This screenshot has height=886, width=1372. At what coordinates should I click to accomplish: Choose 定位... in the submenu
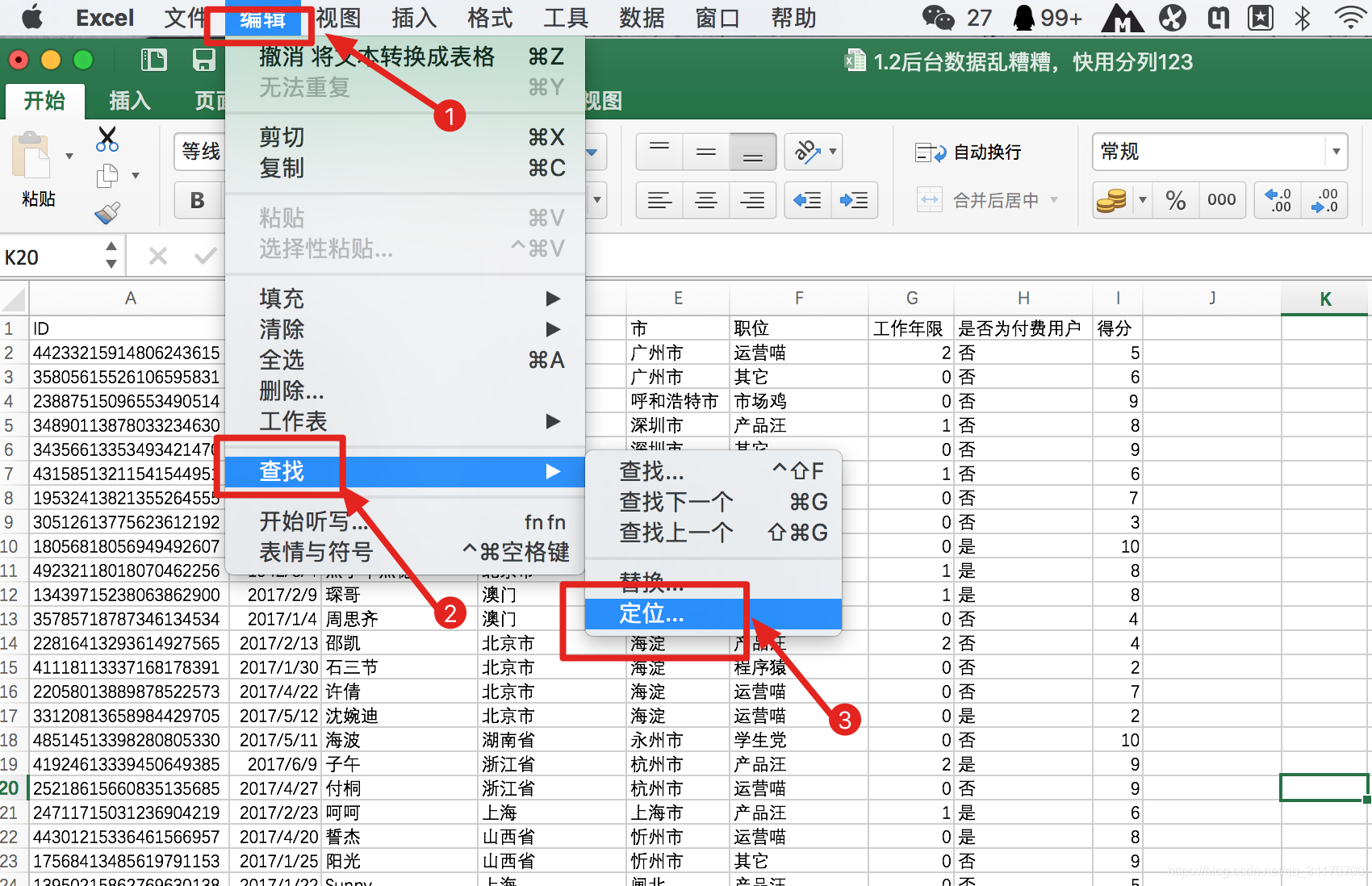[x=713, y=614]
